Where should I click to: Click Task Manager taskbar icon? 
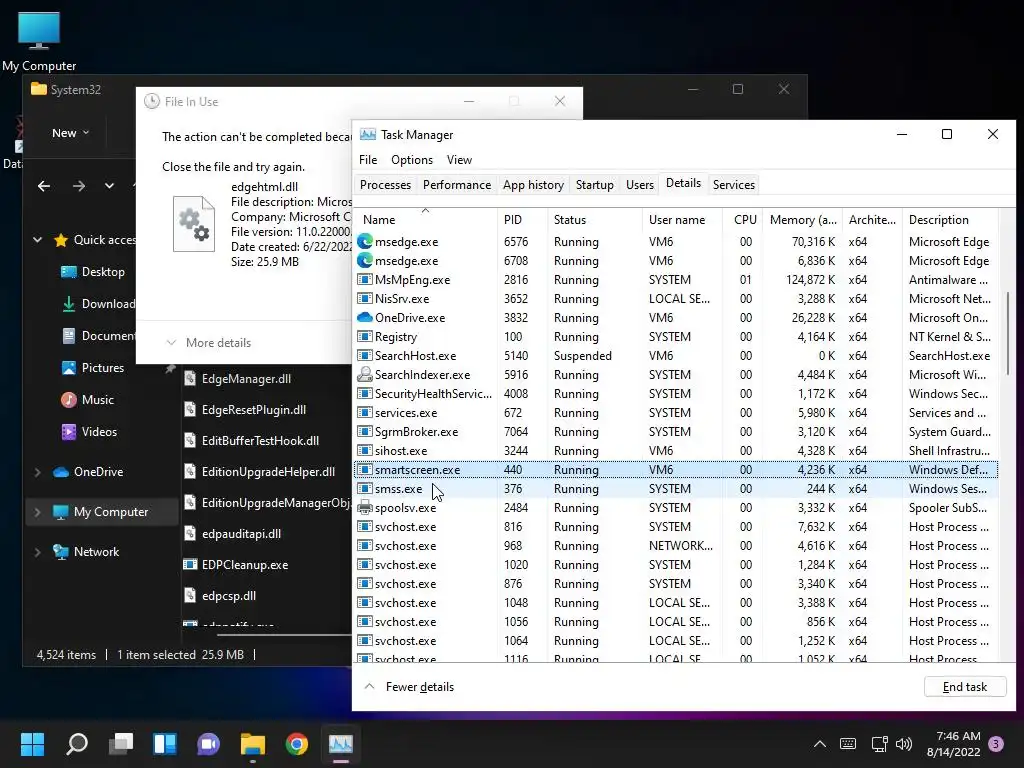341,743
